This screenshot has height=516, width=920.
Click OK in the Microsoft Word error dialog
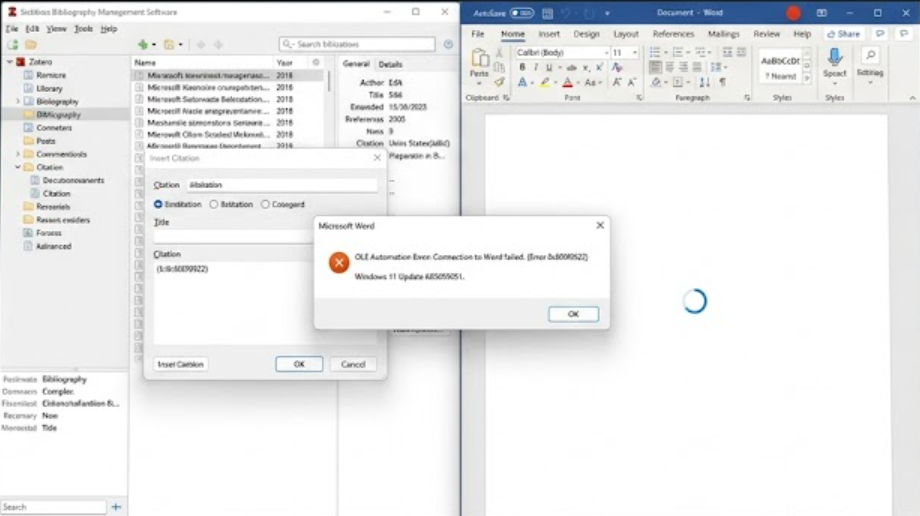pos(573,314)
